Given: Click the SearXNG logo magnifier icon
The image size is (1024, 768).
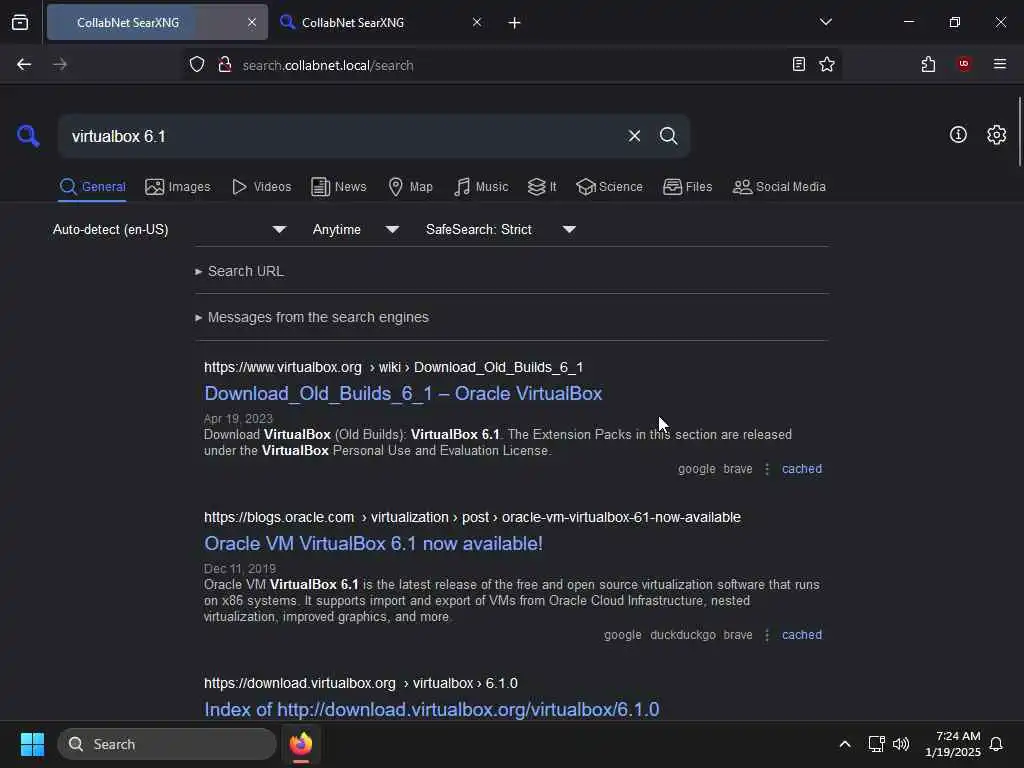Looking at the screenshot, I should 28,136.
